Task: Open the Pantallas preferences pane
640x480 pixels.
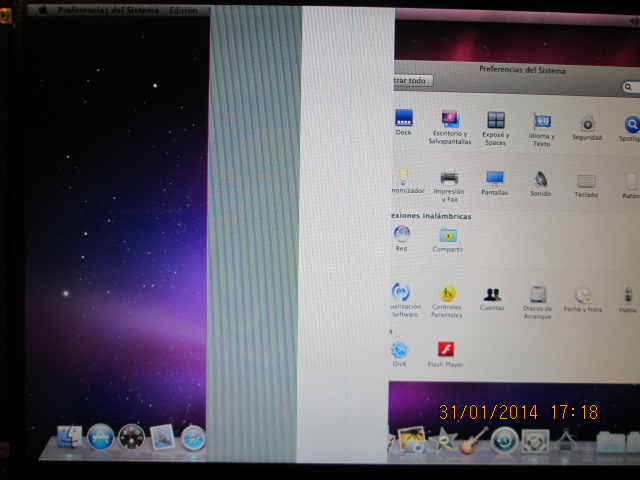Action: coord(495,179)
